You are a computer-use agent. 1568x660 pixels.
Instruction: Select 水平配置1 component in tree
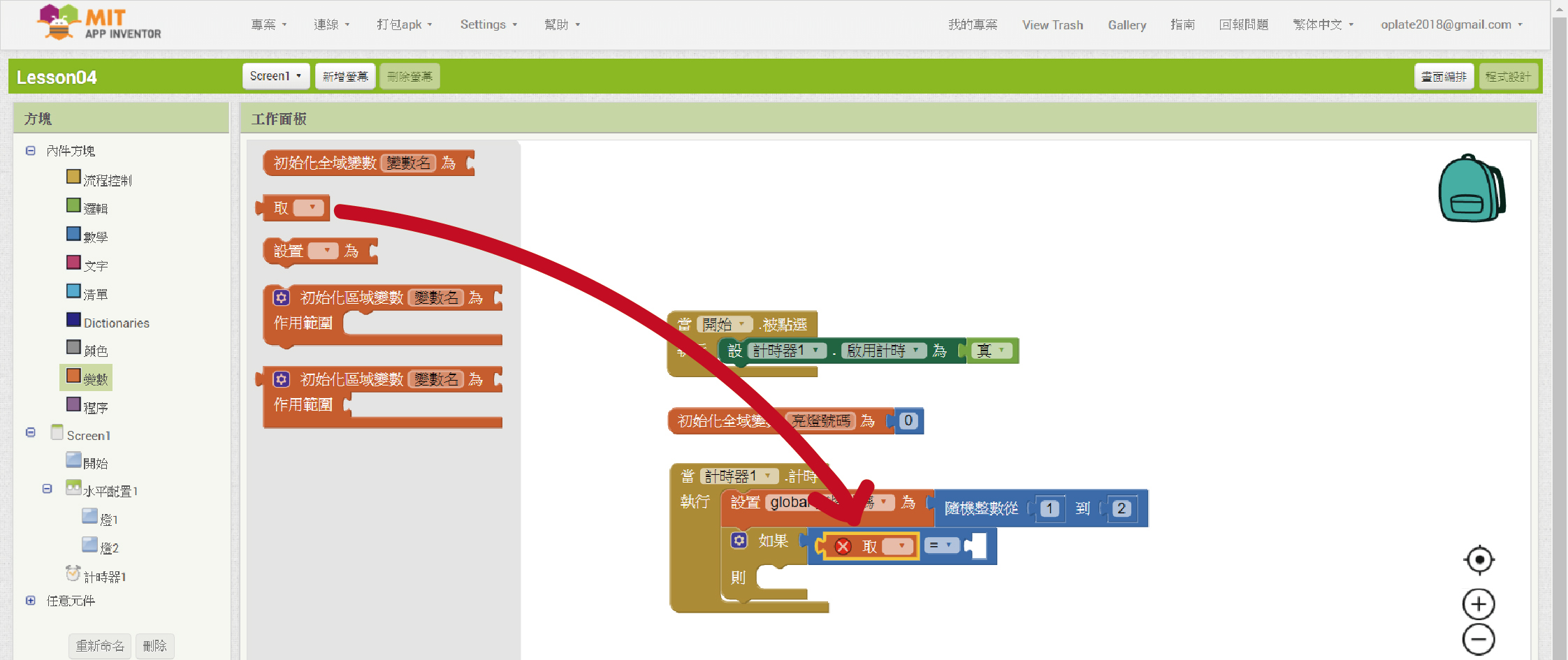[x=101, y=490]
